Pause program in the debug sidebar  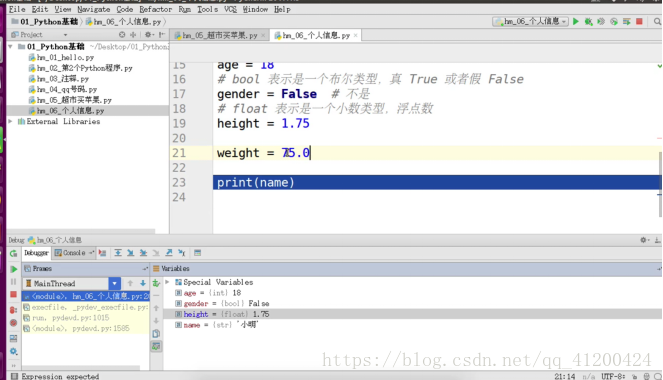click(x=14, y=282)
